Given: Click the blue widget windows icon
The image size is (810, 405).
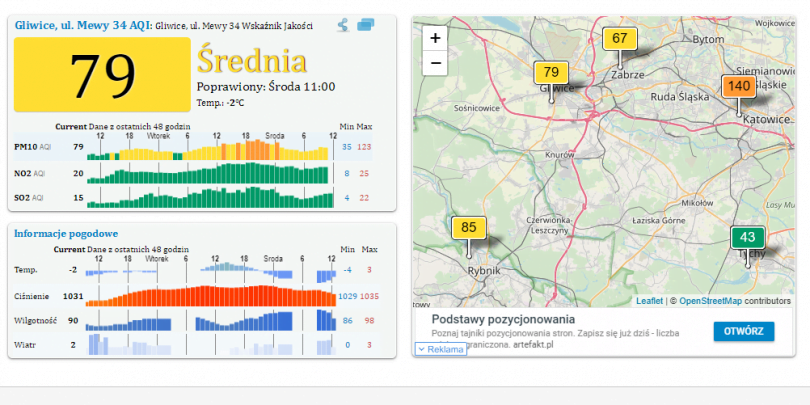Looking at the screenshot, I should (x=366, y=25).
